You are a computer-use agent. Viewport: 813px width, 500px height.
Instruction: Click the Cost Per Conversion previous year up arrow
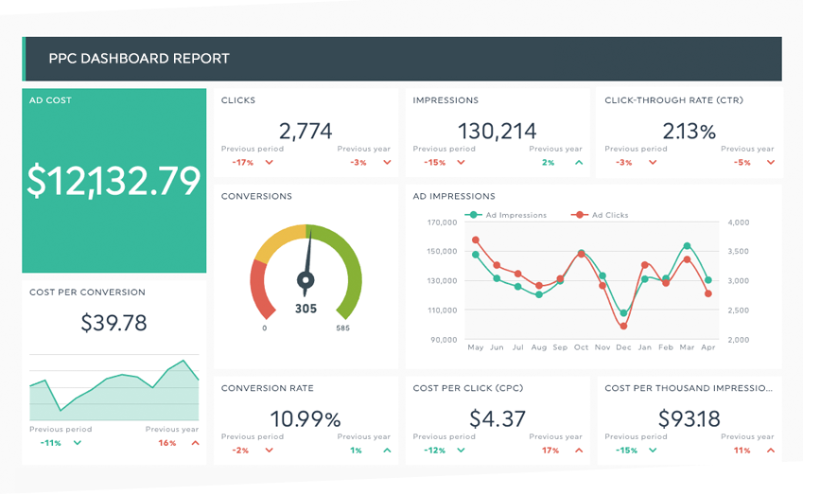195,442
